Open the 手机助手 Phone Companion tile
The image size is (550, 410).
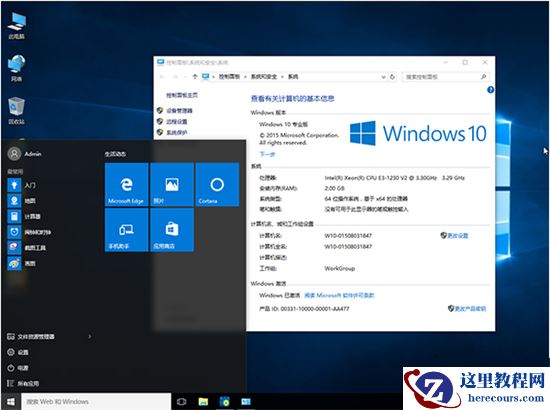[x=126, y=230]
